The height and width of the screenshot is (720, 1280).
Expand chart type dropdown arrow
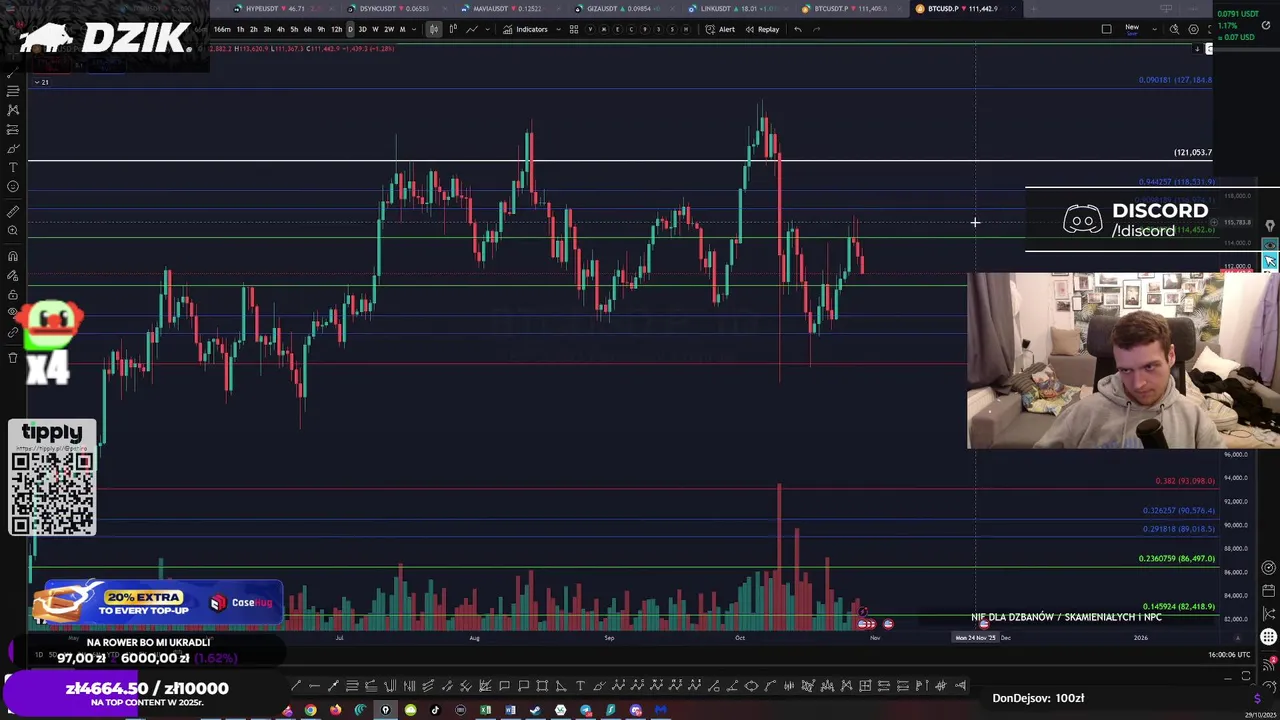click(487, 29)
